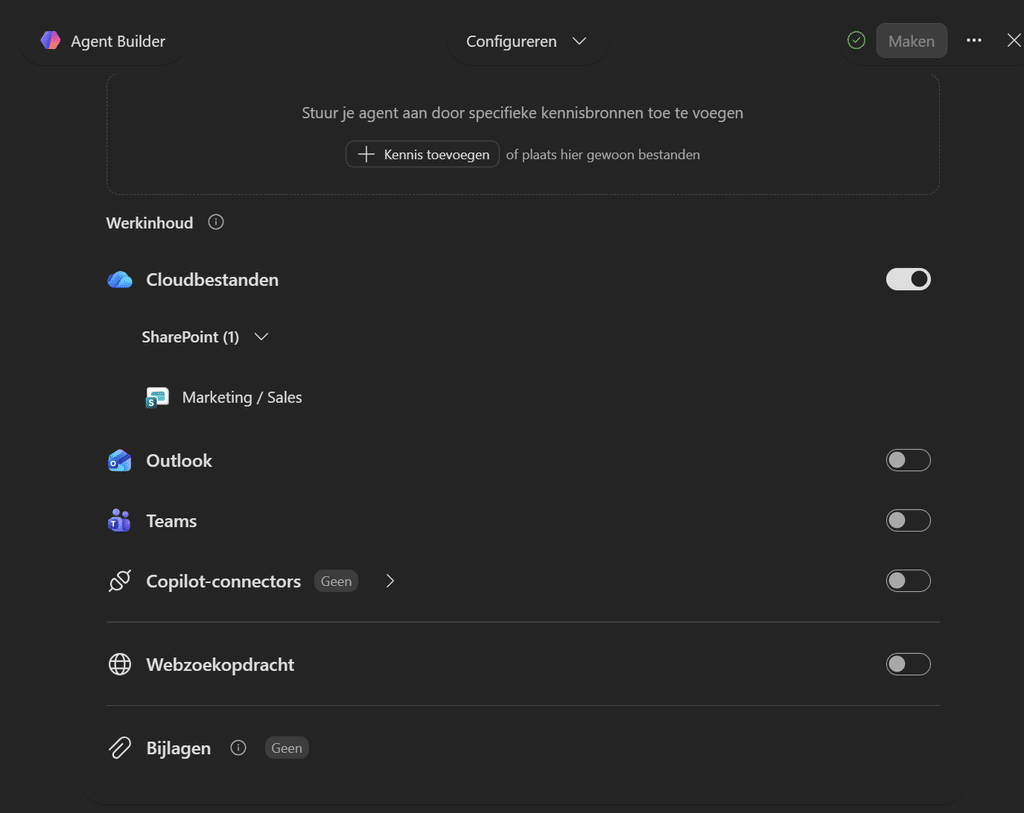Click the green checkmark status icon
Viewport: 1024px width, 813px height.
click(x=856, y=40)
